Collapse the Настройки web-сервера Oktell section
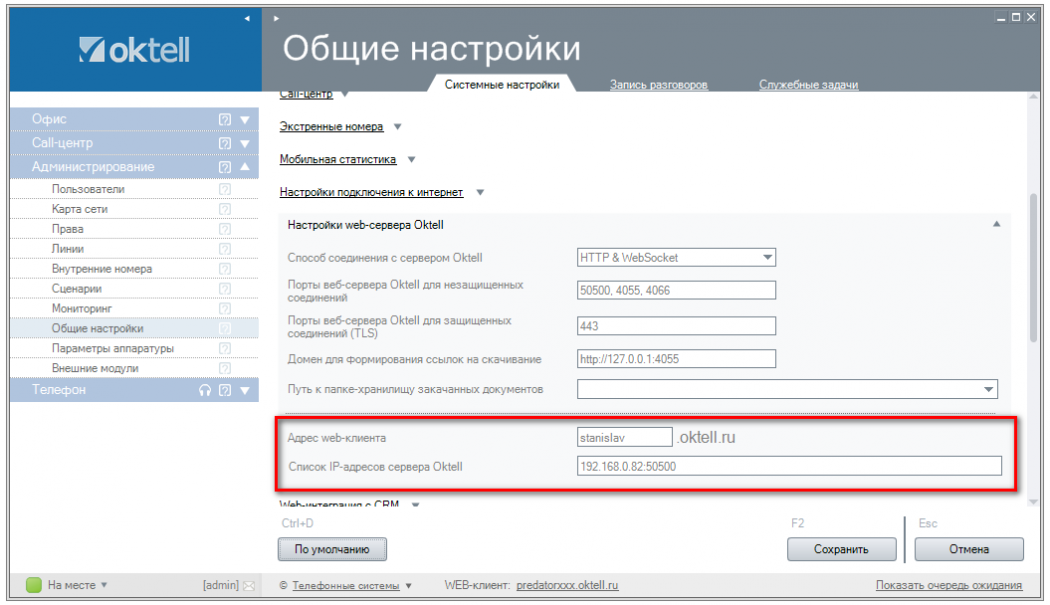 [996, 225]
